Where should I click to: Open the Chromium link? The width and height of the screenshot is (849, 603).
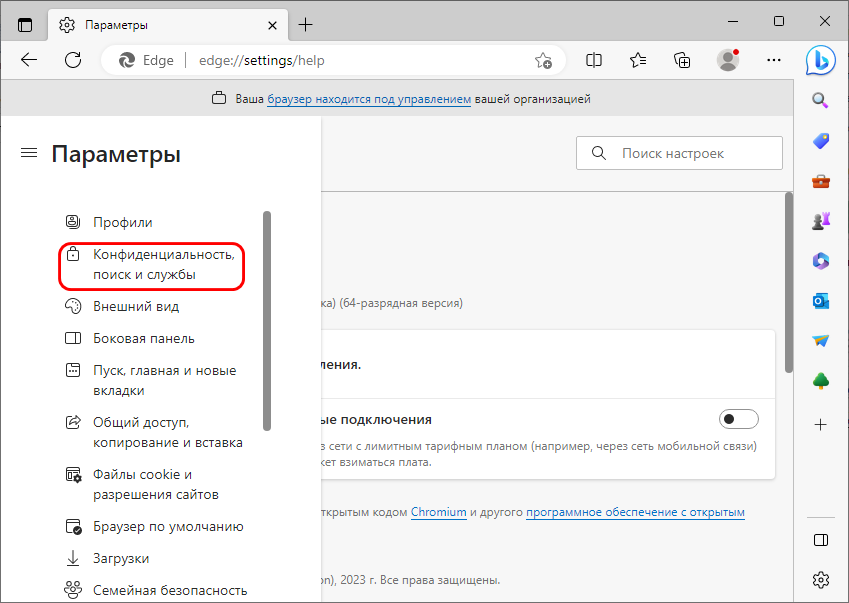tap(439, 512)
